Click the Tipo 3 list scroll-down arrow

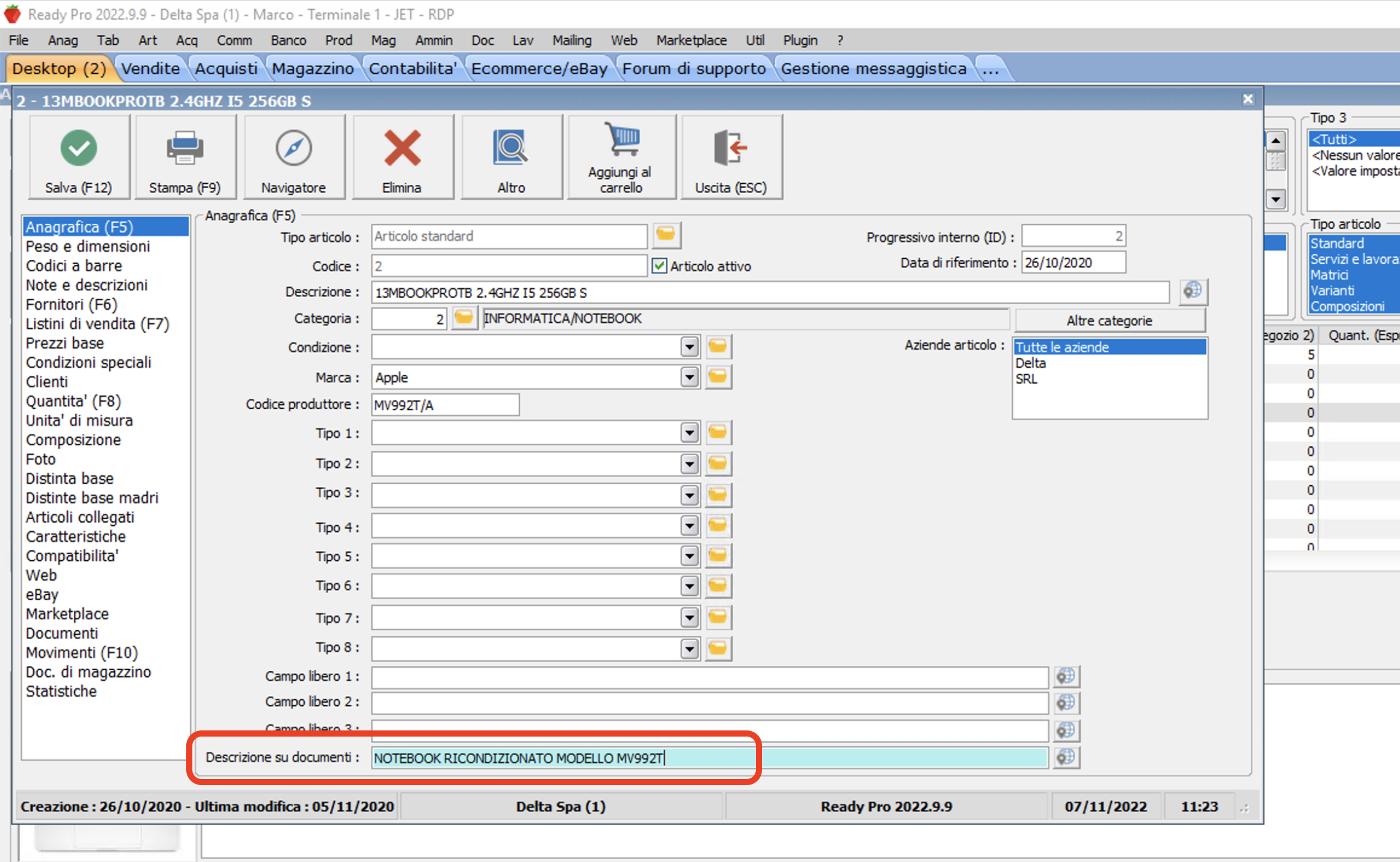1276,199
